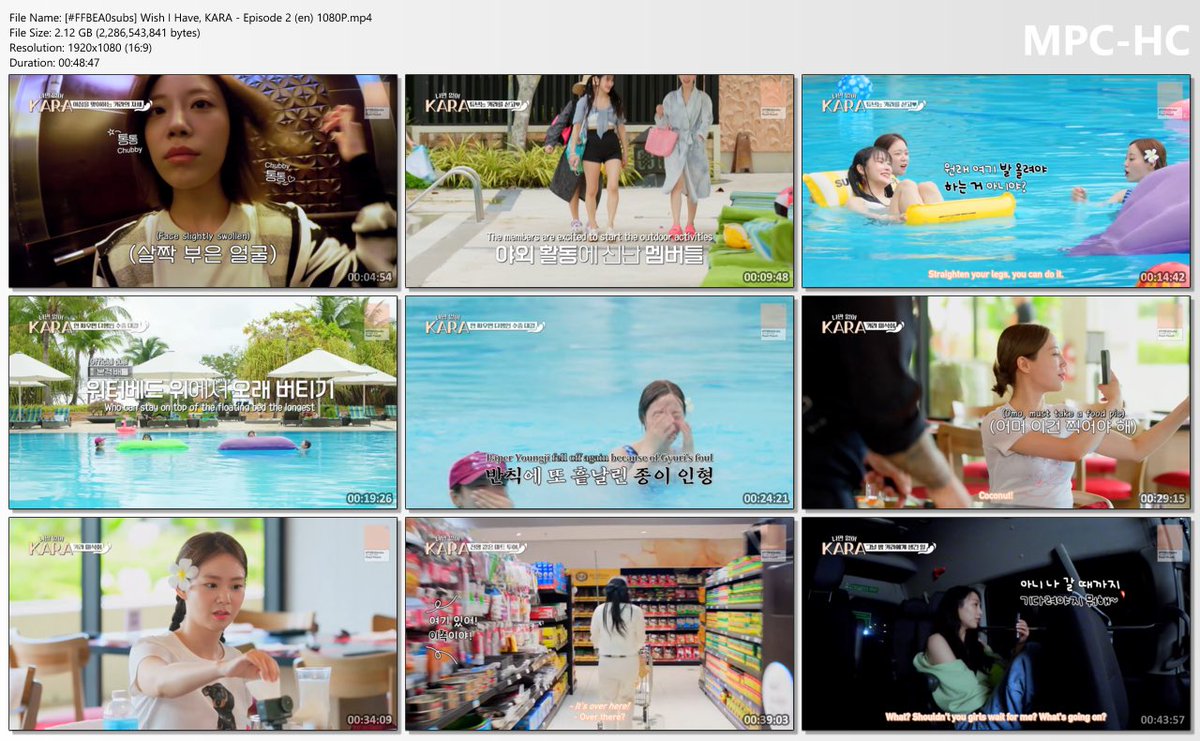
Task: Select the thumbnail timestamped 00:39:03
Action: (x=599, y=624)
